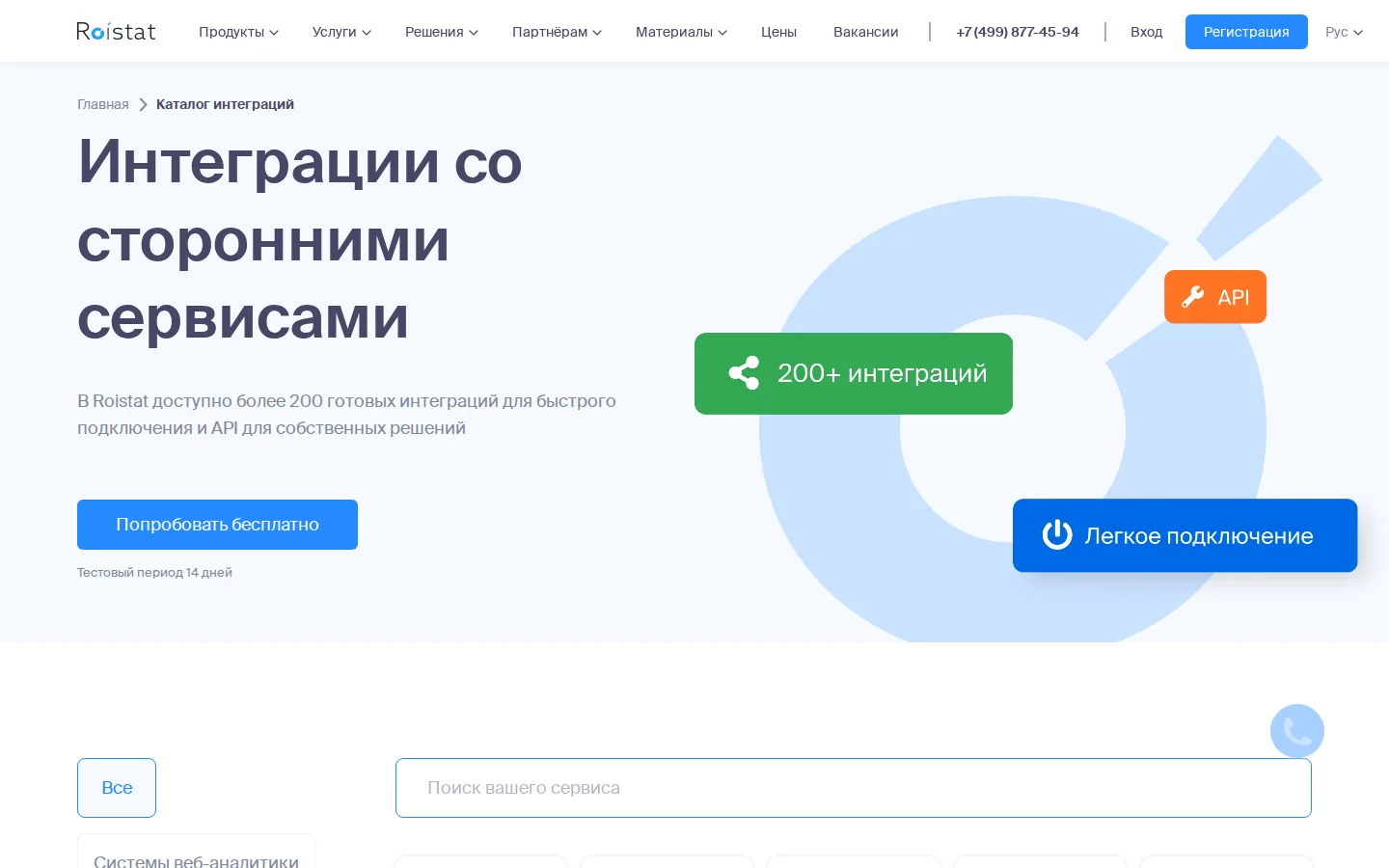Click the Легкое подключение blue badge
This screenshot has width=1389, height=868.
(x=1185, y=535)
